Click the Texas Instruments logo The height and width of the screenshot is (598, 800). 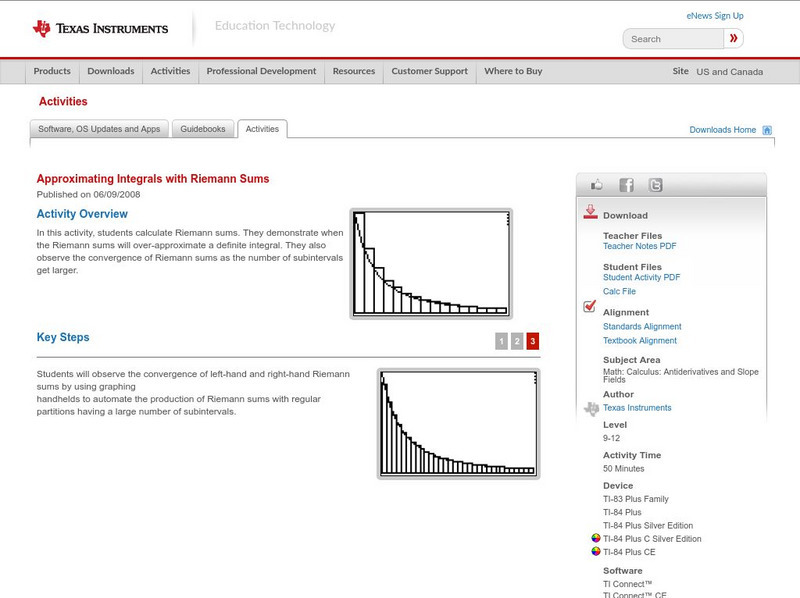click(101, 29)
